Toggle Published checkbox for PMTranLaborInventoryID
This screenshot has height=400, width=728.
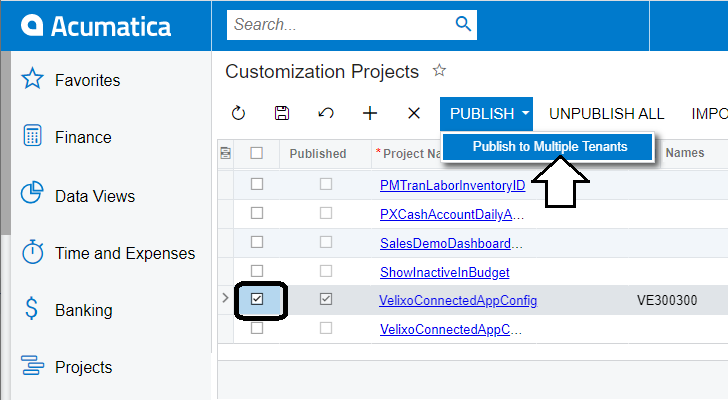[326, 184]
